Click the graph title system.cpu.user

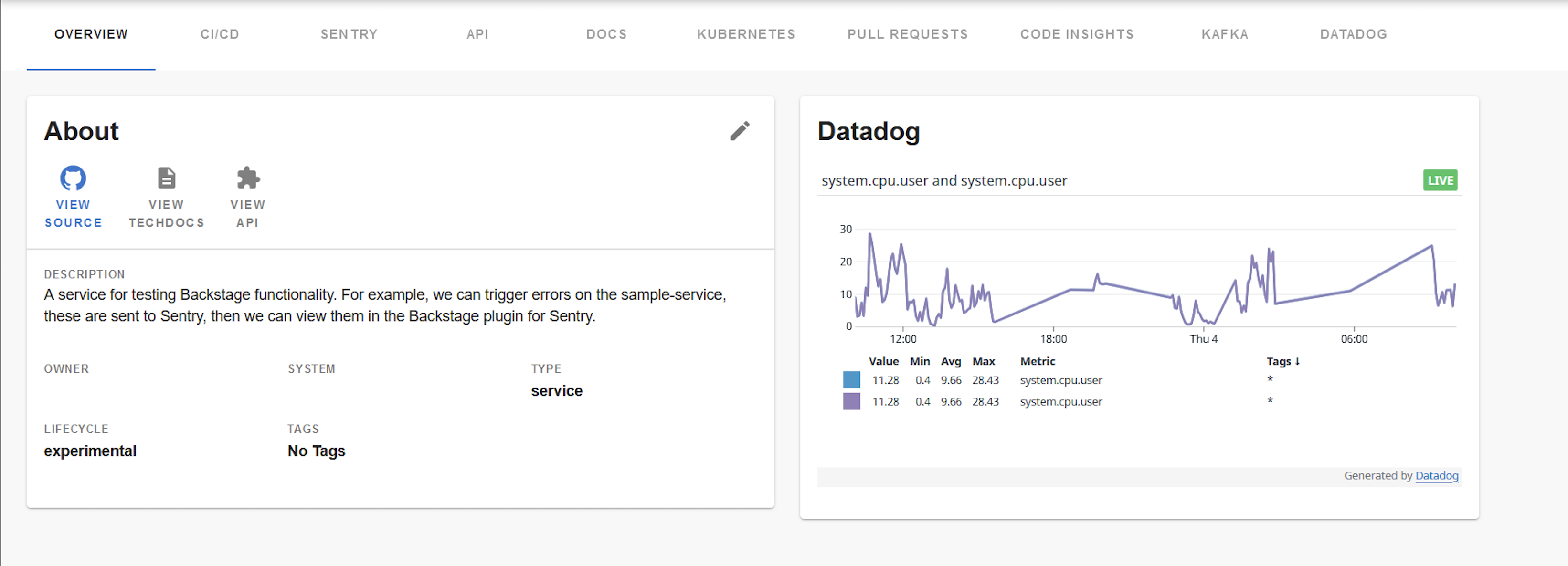pos(943,181)
